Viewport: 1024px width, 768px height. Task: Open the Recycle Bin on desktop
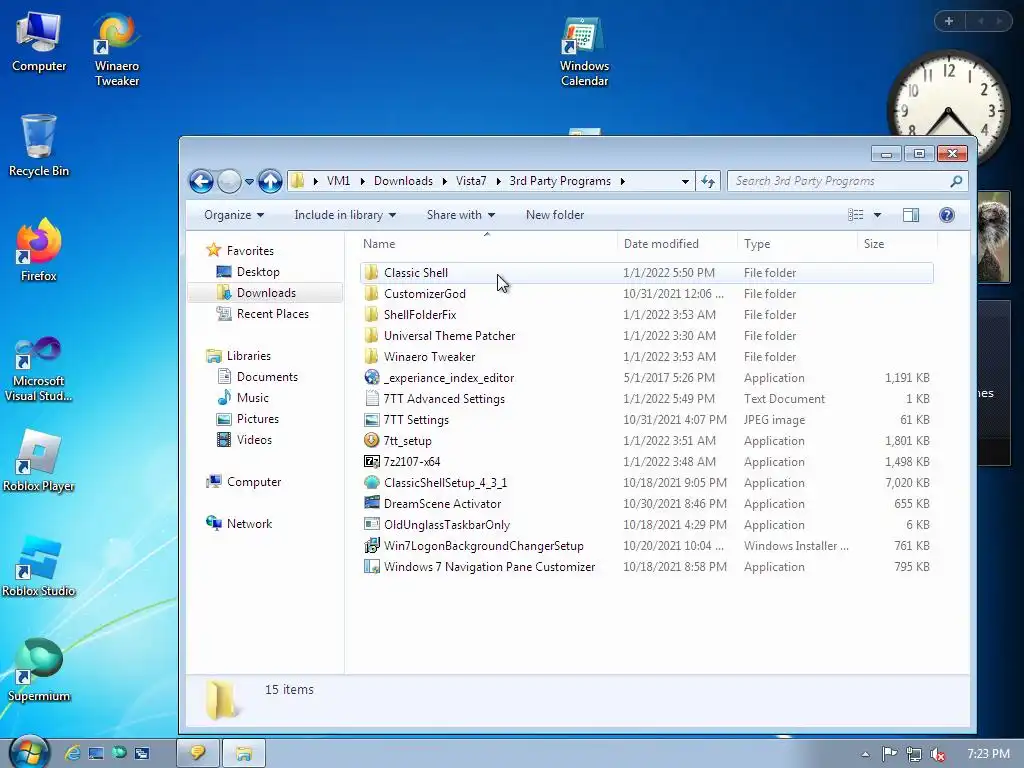pos(39,145)
